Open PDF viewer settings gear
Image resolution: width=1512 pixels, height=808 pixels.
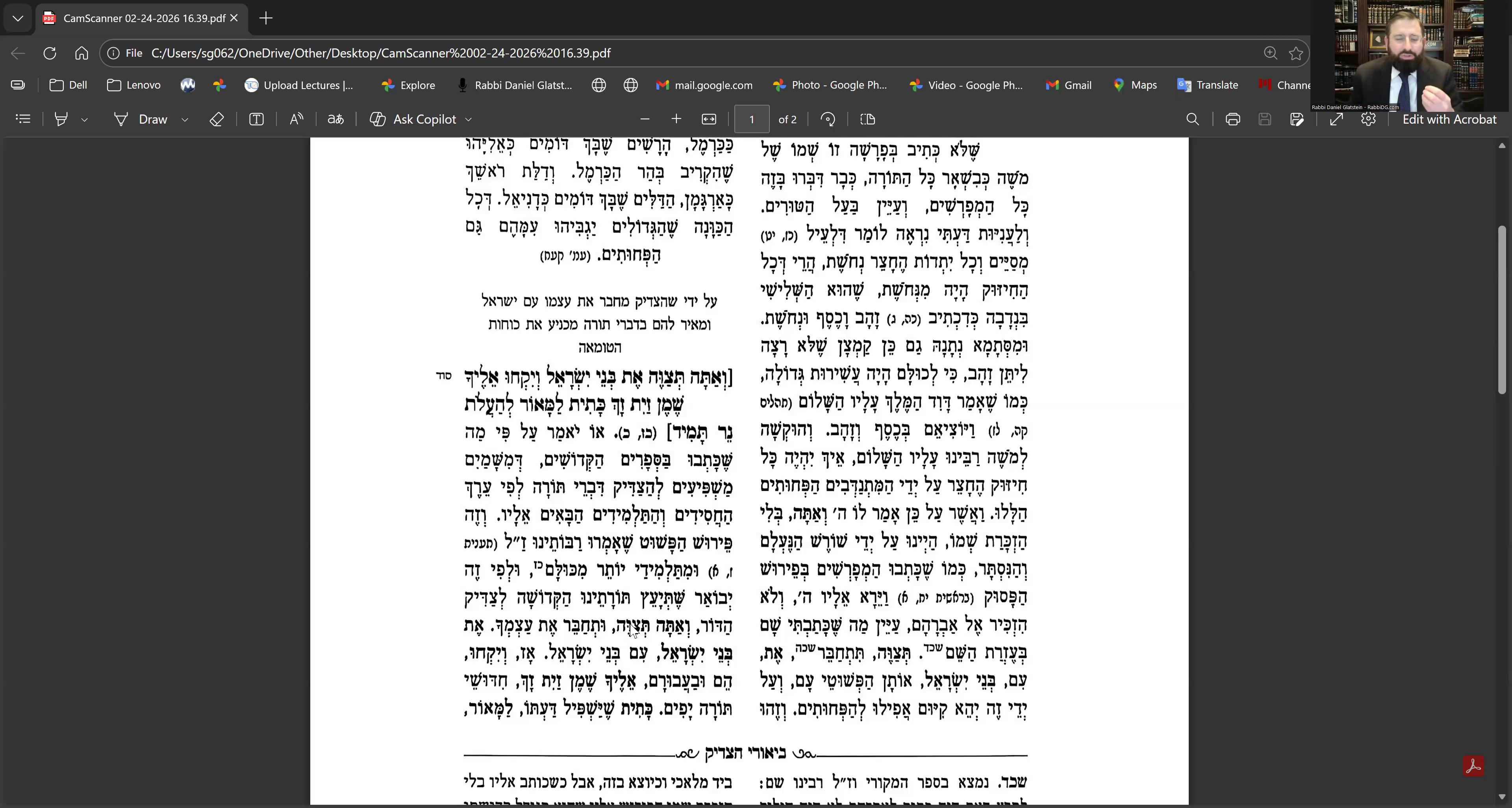tap(1368, 119)
